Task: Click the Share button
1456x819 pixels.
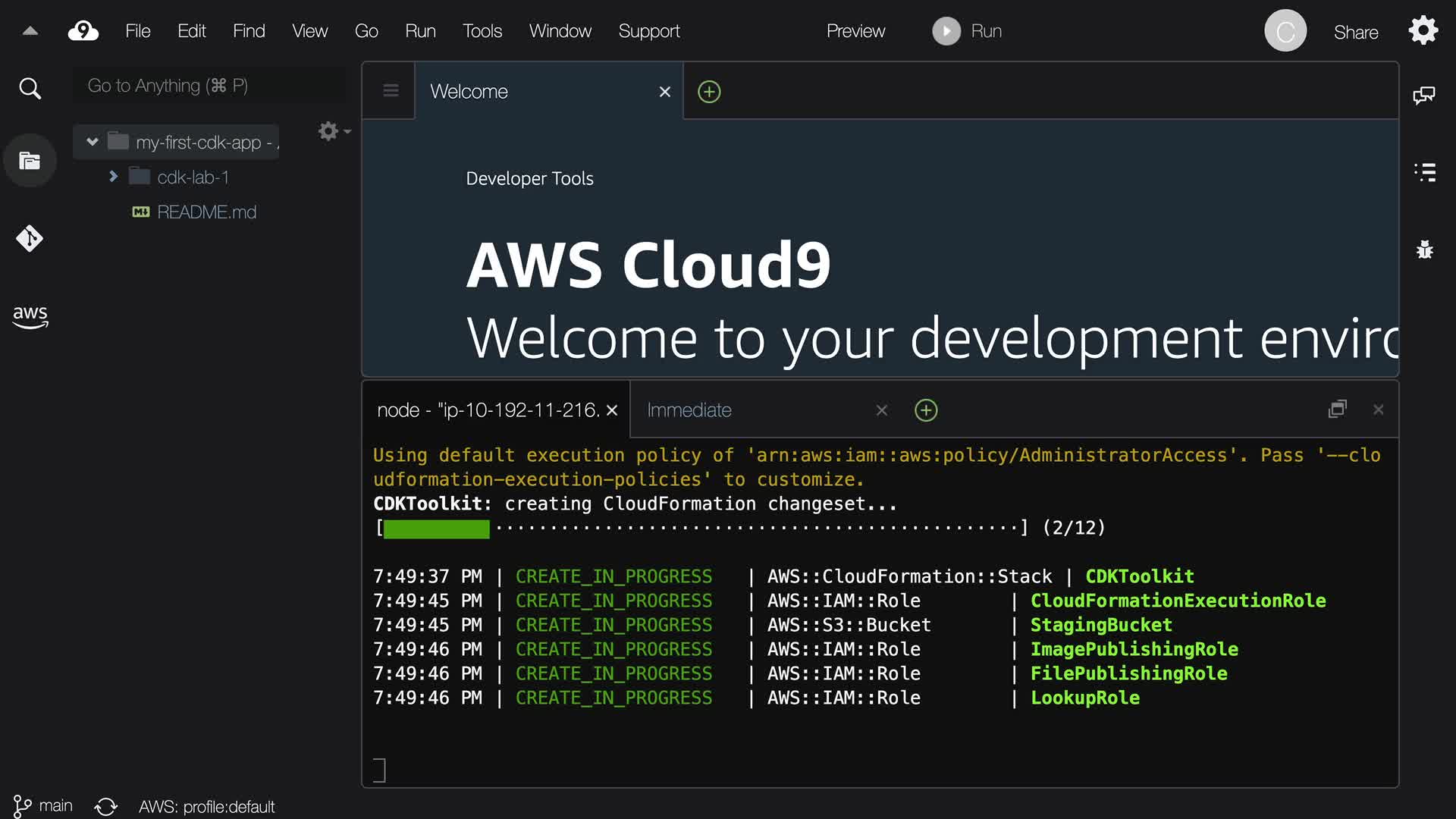Action: click(1356, 32)
